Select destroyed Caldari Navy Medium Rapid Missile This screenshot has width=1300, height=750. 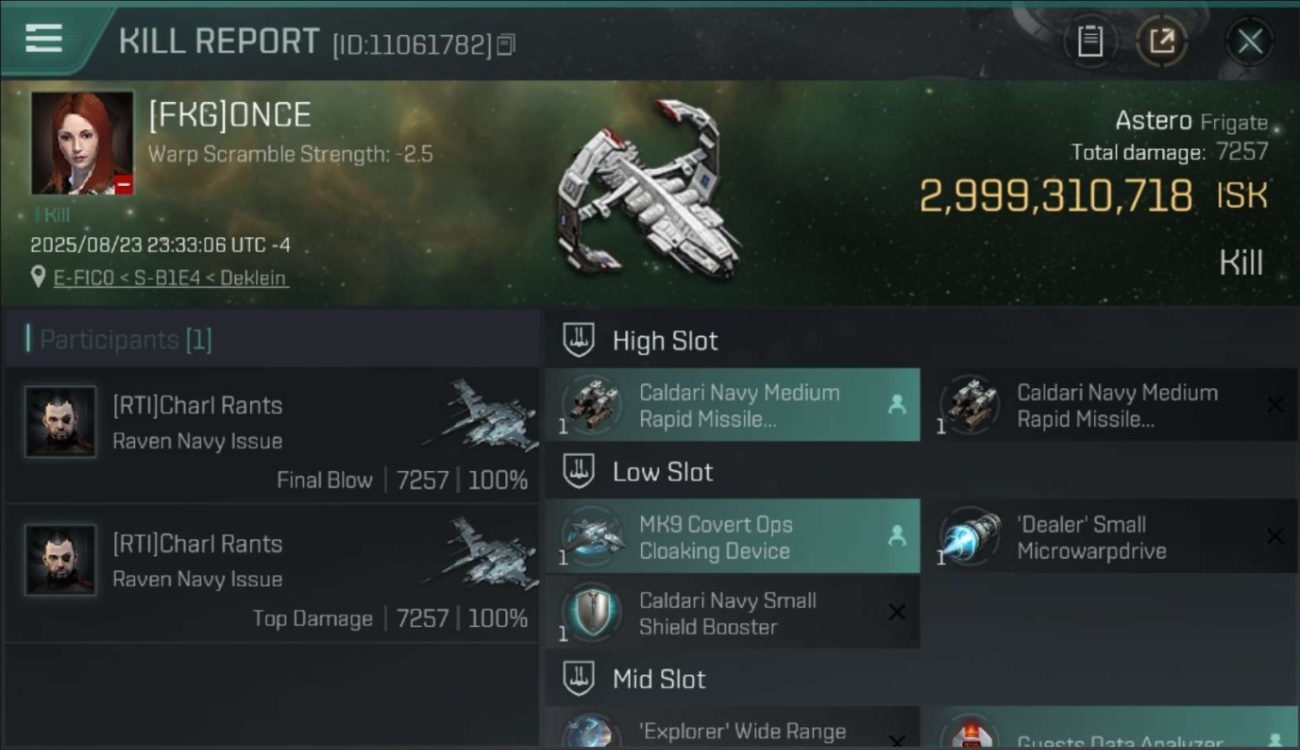1110,405
